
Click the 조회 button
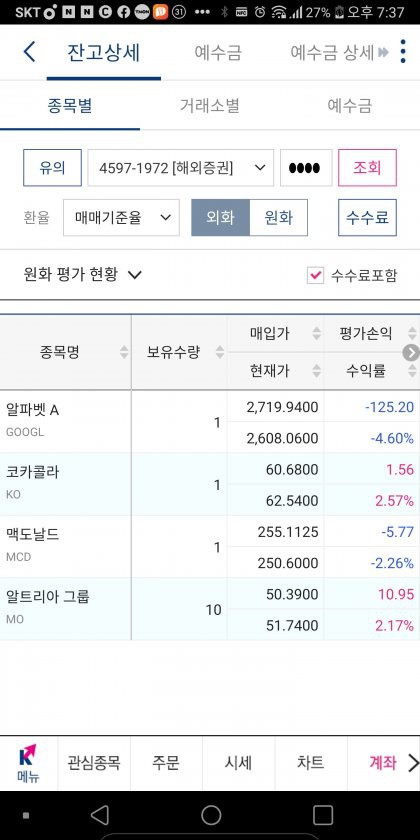[x=367, y=168]
